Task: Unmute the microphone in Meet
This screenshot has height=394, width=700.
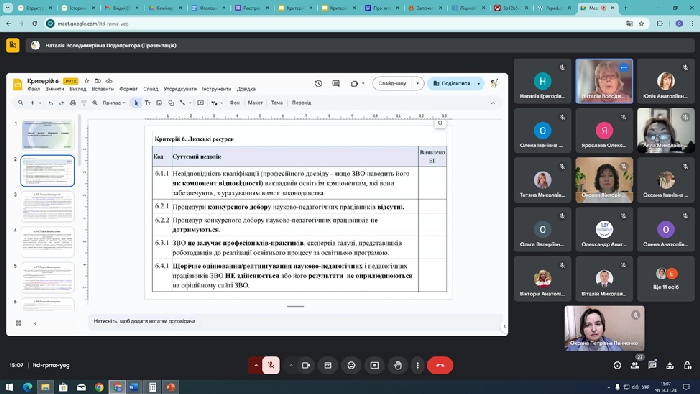Action: (x=271, y=365)
